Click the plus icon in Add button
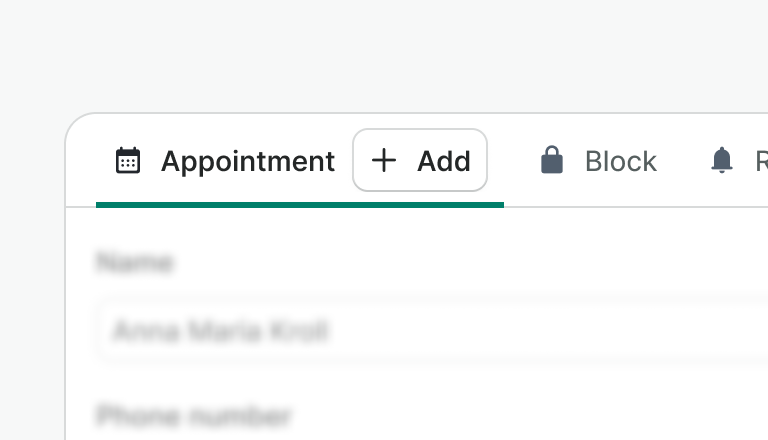 (384, 160)
